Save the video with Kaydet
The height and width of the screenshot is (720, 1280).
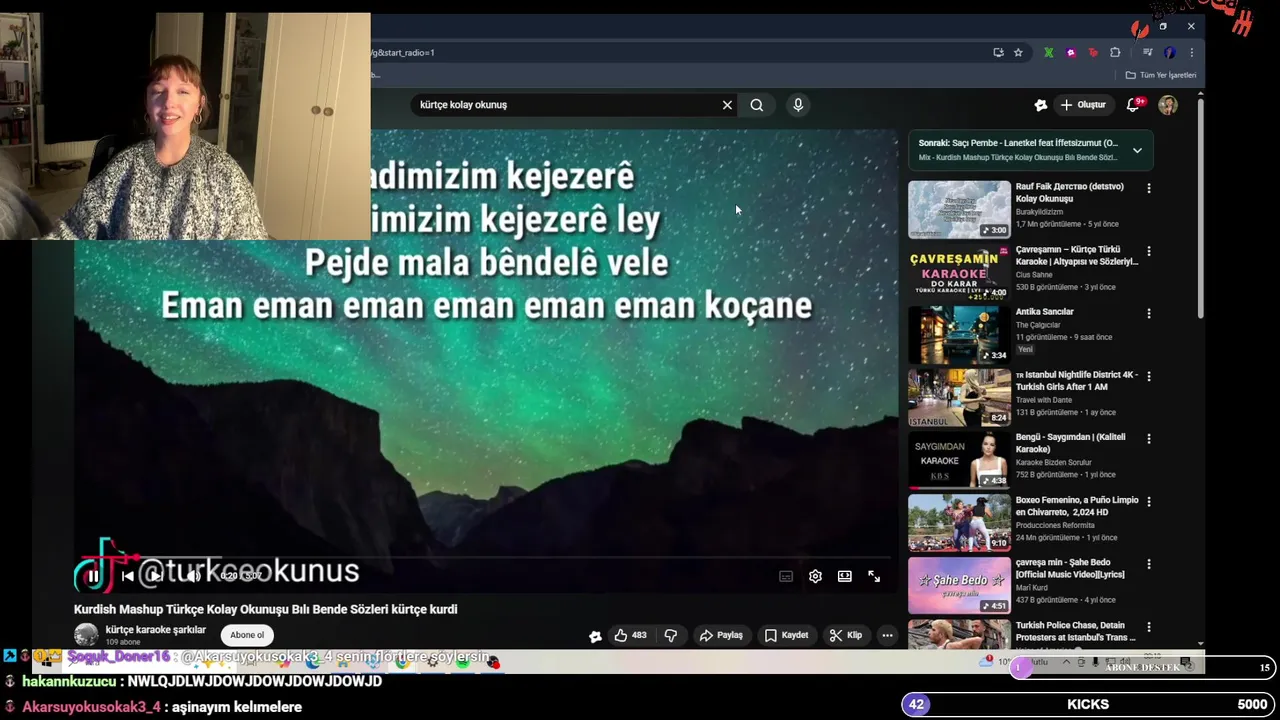click(786, 635)
